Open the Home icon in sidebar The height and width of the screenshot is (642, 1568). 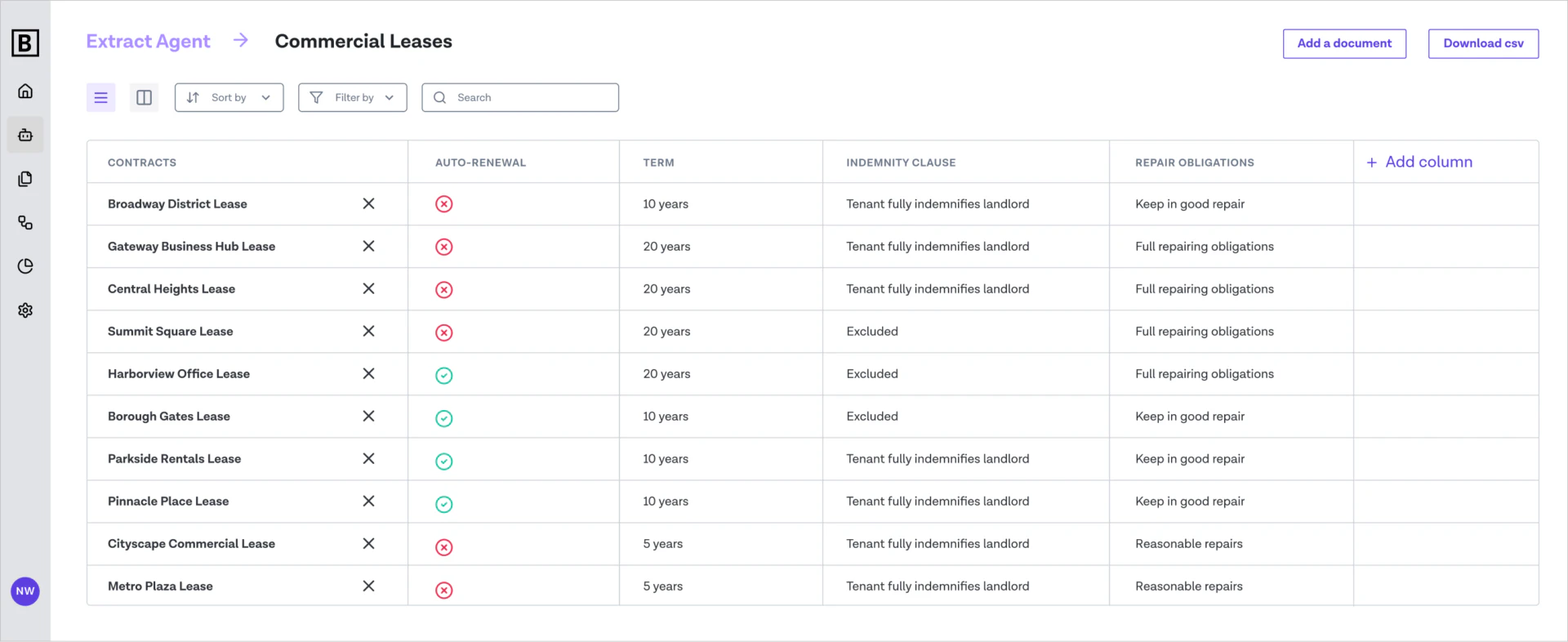tap(25, 91)
